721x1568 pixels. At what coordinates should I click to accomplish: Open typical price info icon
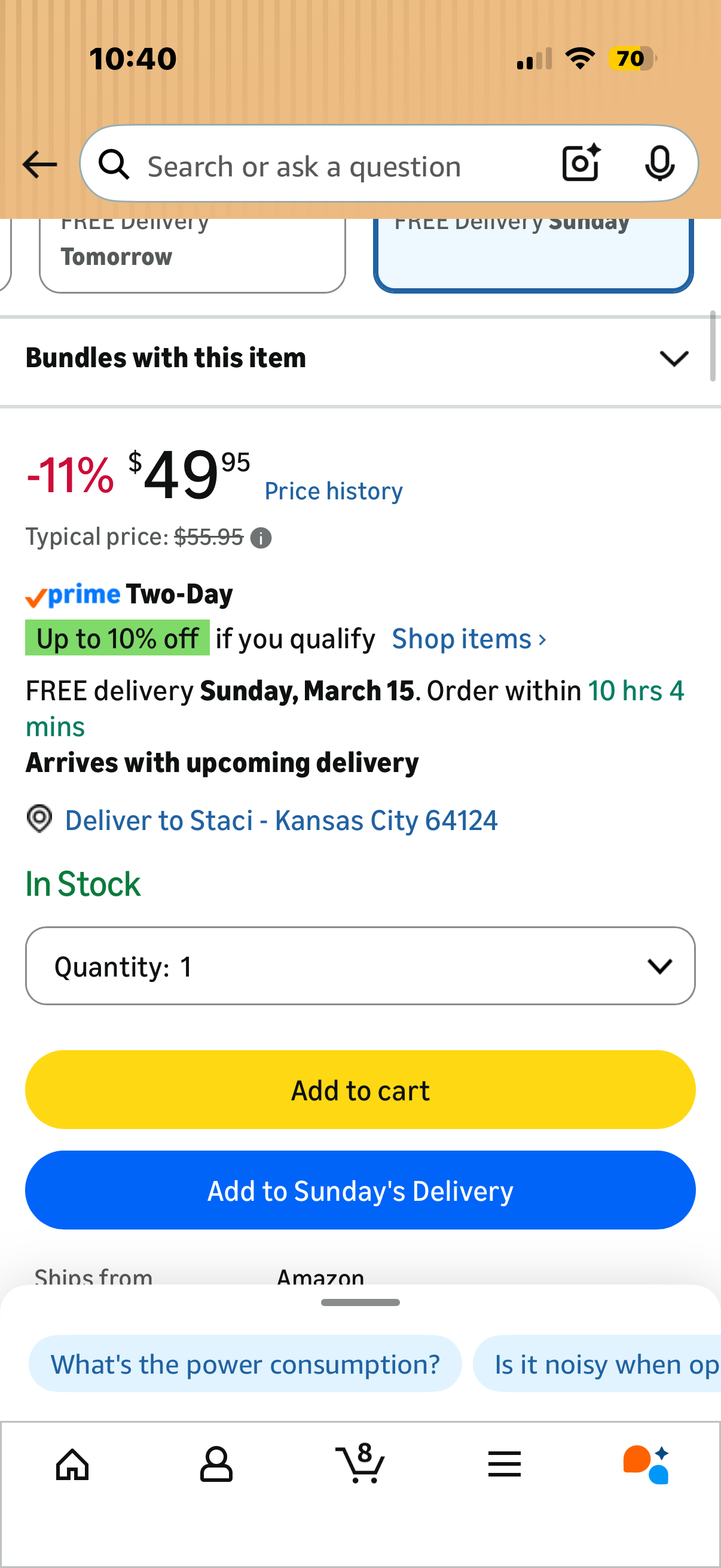coord(261,538)
